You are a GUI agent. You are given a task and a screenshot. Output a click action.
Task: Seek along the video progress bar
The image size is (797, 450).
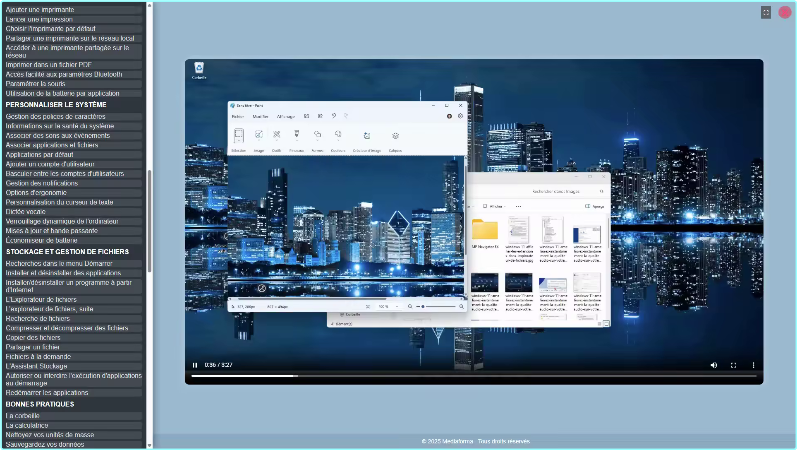[x=474, y=376]
